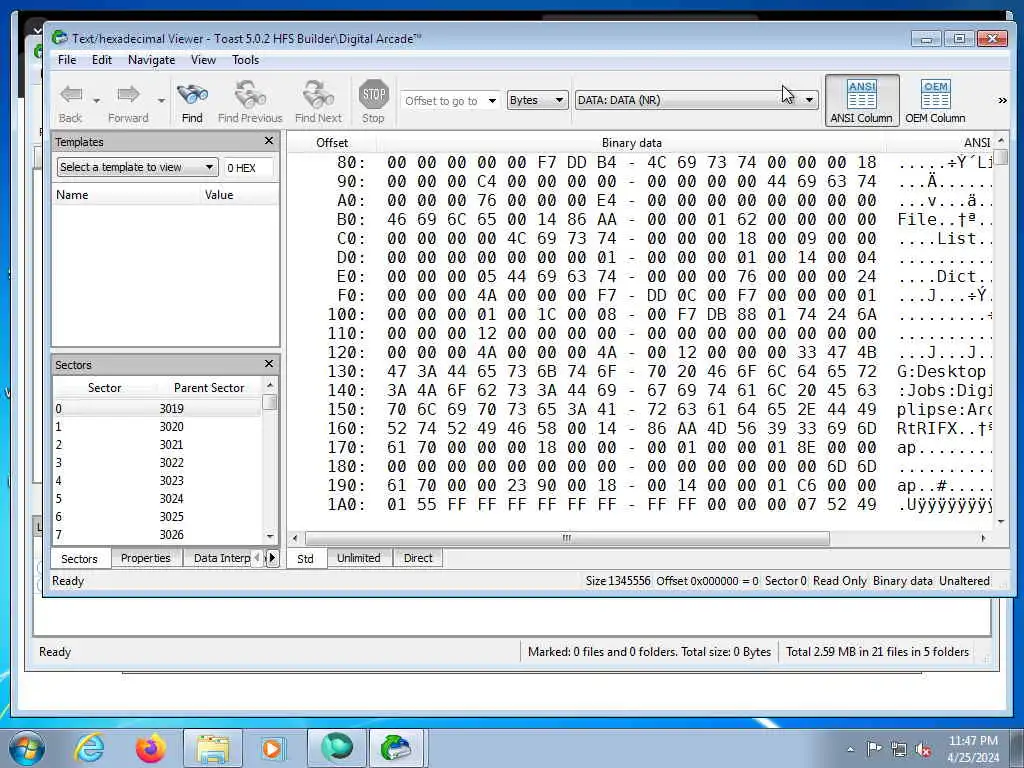Image resolution: width=1024 pixels, height=768 pixels.
Task: Open the Windows Start button
Action: tap(27, 748)
